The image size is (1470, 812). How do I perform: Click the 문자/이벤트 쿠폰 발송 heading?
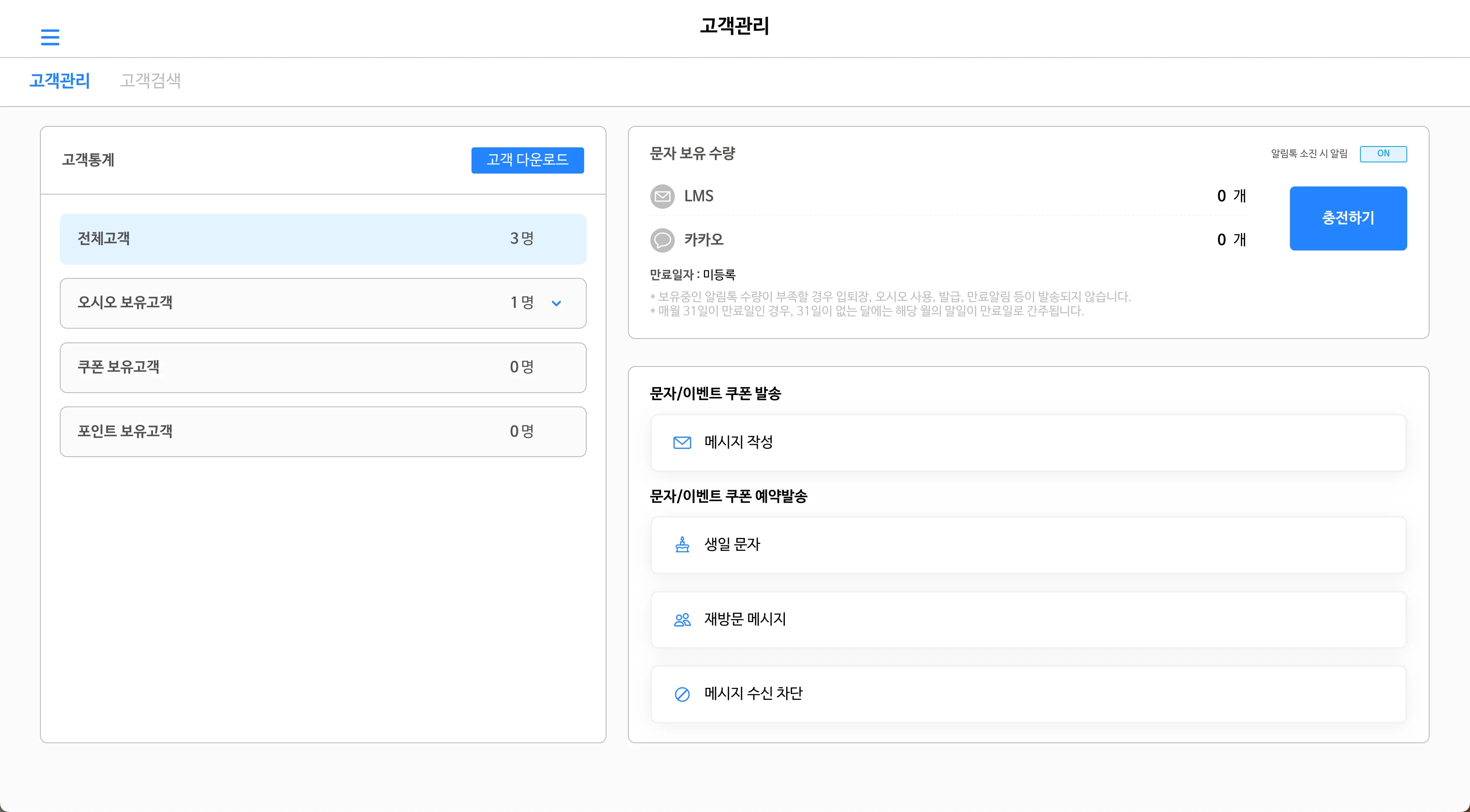tap(716, 394)
